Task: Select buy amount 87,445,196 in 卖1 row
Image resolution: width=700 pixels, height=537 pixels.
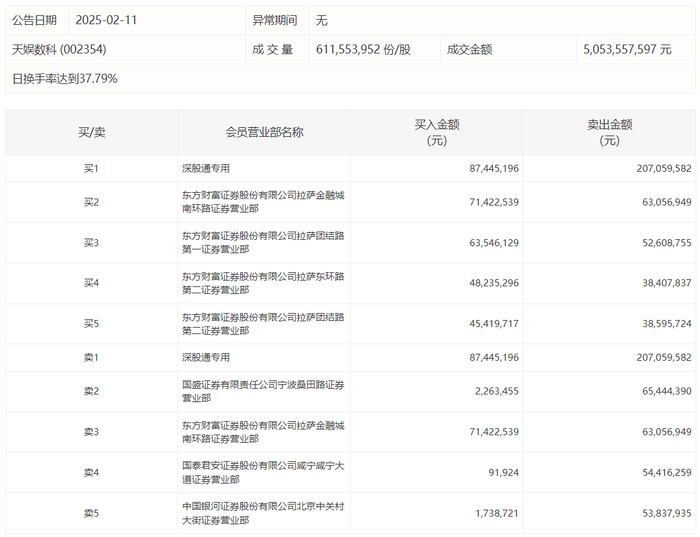Action: coord(494,357)
